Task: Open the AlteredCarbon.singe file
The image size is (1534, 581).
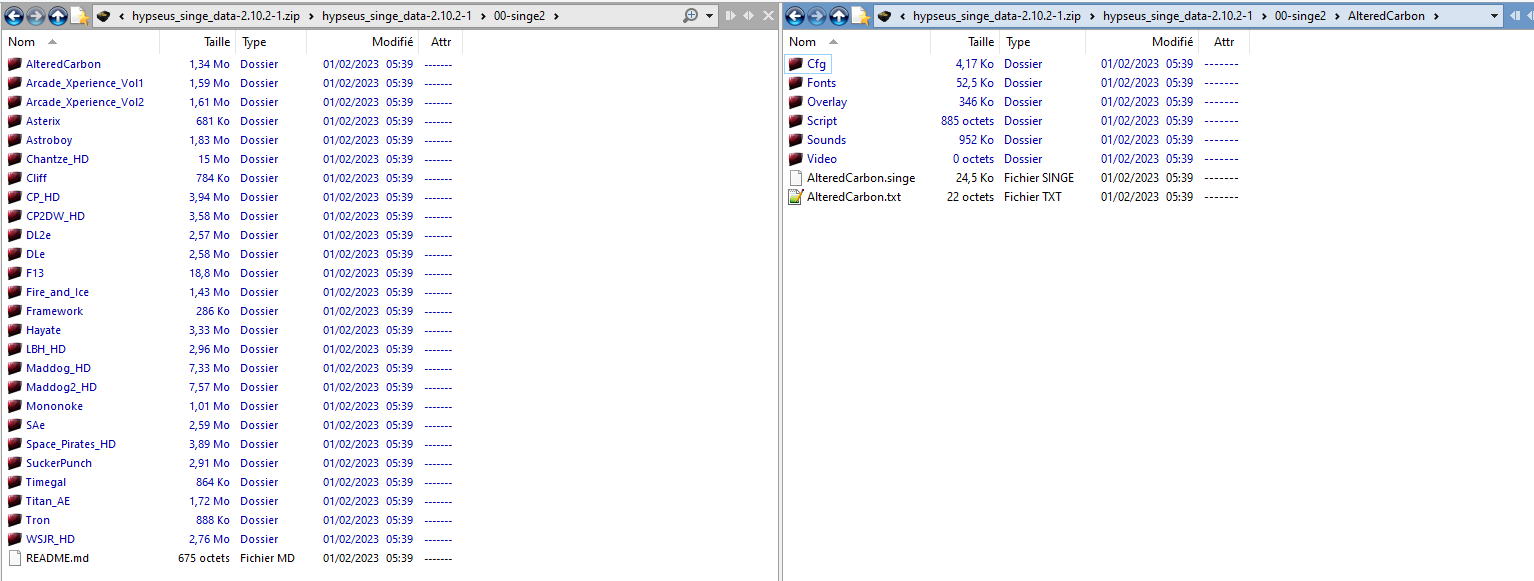Action: click(x=861, y=177)
